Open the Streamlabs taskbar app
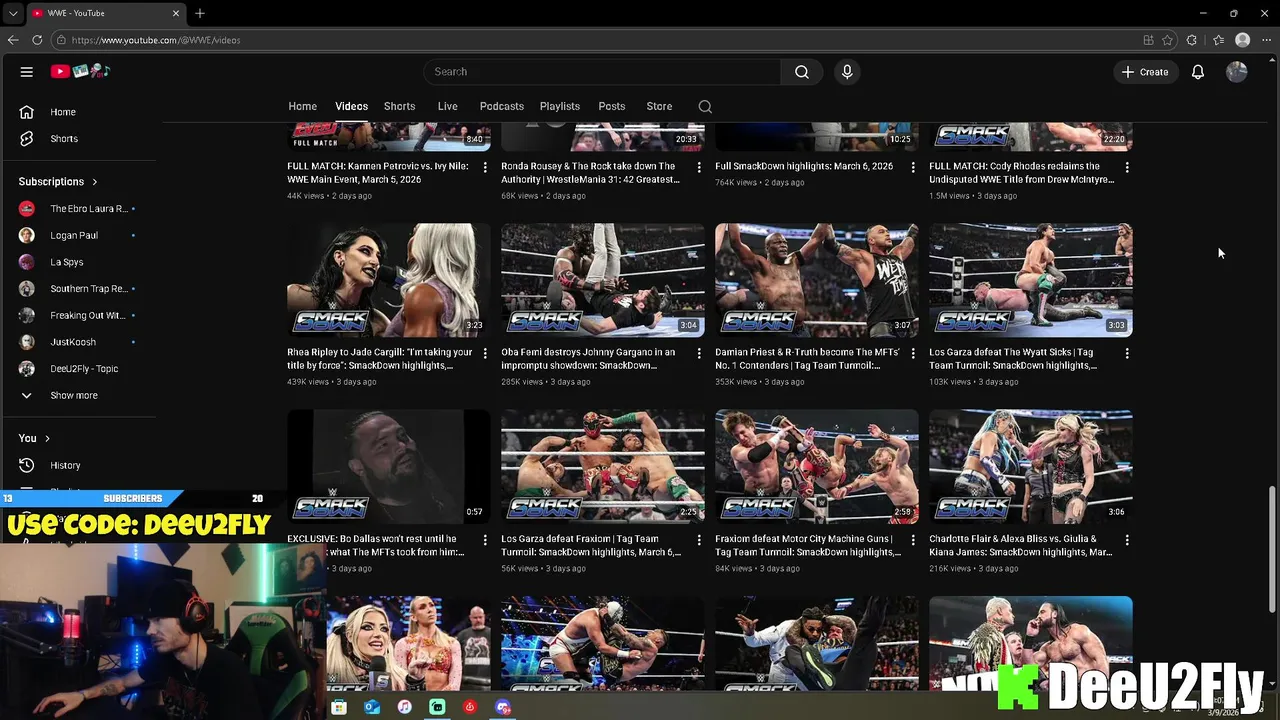This screenshot has height=720, width=1280. [x=437, y=707]
